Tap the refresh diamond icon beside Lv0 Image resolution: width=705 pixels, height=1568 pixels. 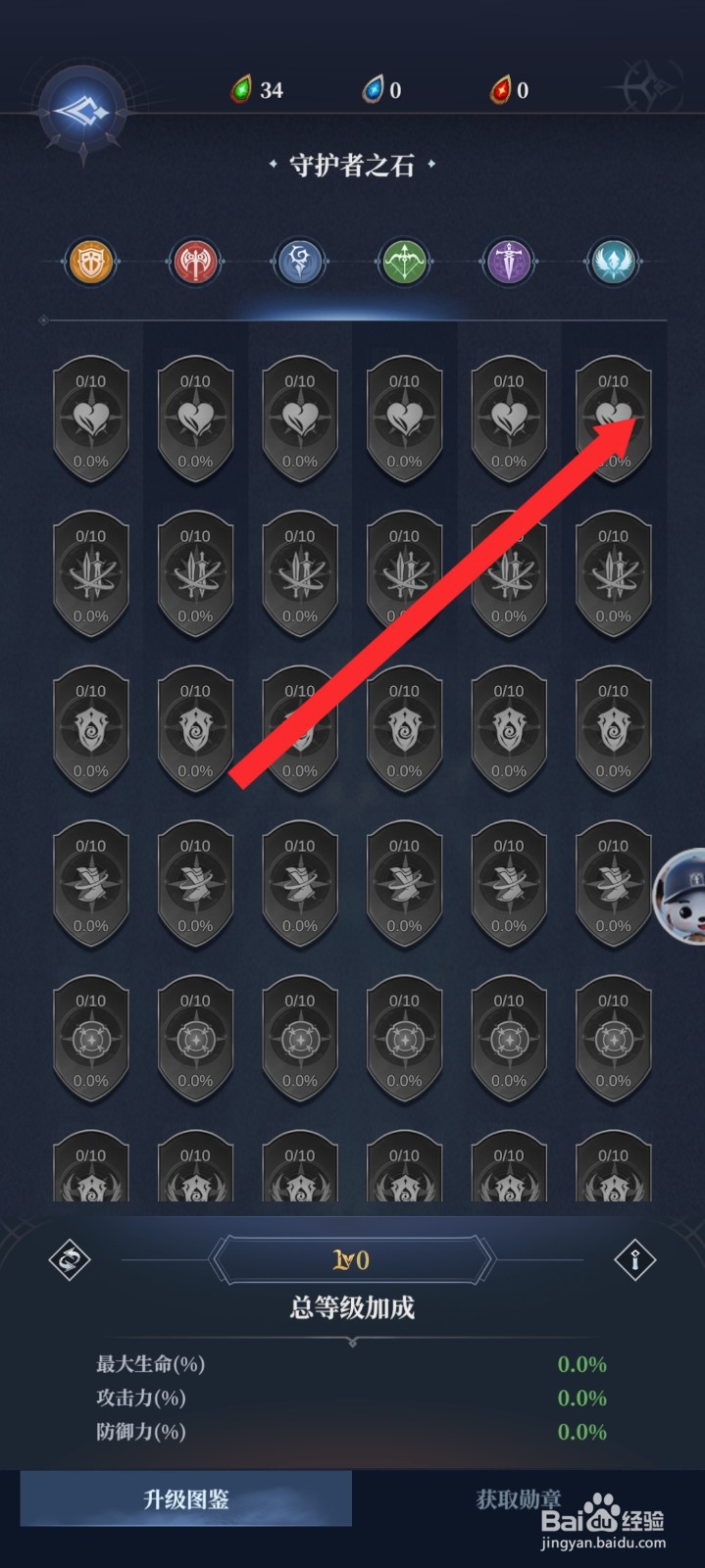tap(70, 1260)
